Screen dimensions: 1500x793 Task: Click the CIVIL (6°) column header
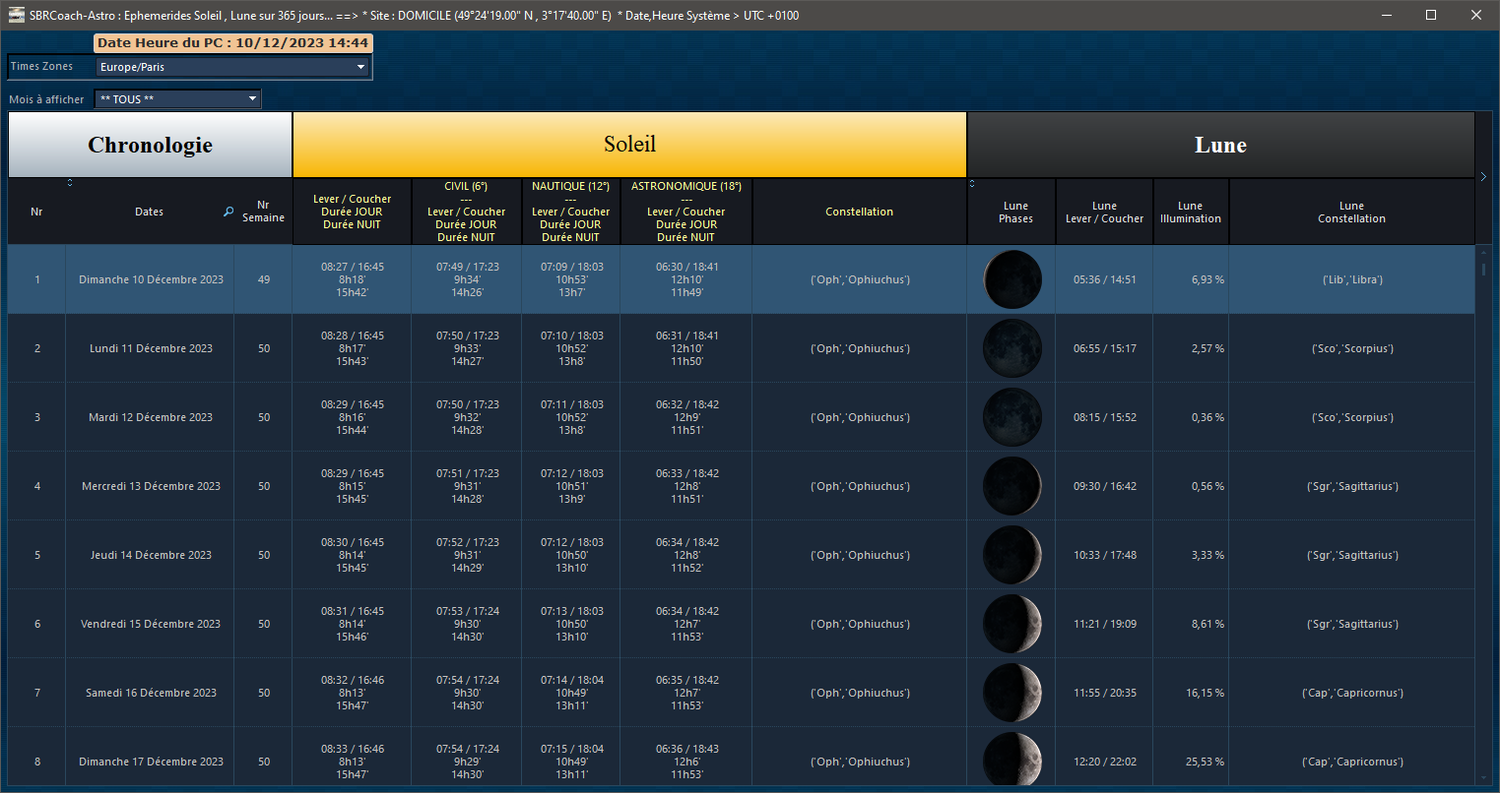pyautogui.click(x=466, y=212)
